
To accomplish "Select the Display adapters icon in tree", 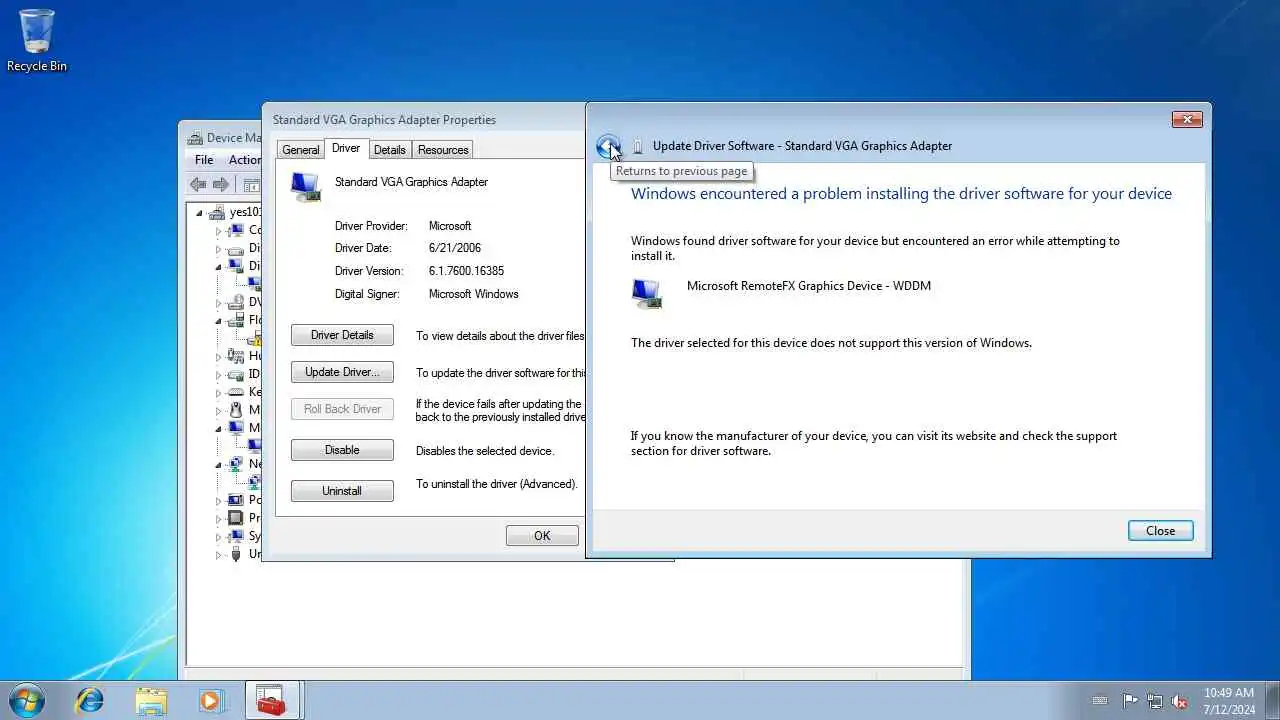I will point(235,266).
